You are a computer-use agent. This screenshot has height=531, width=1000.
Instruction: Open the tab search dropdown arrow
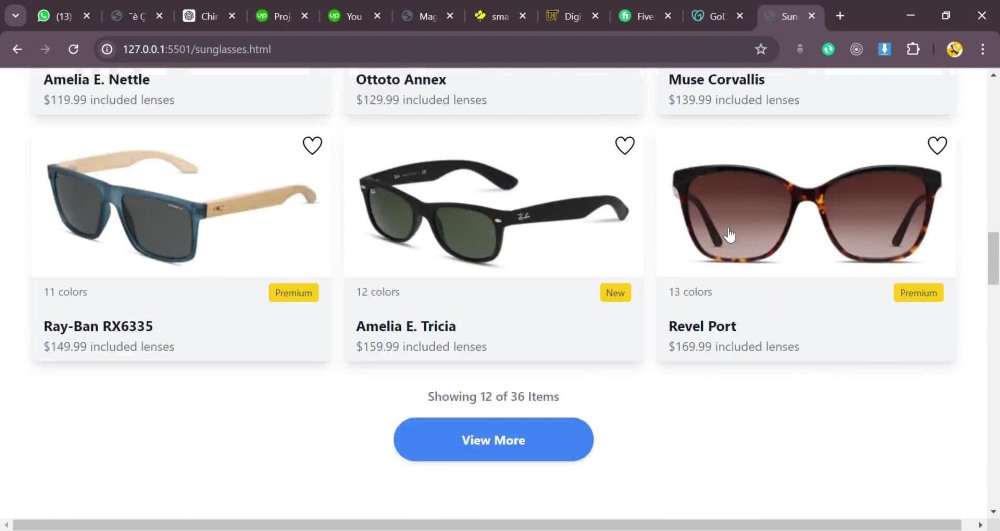coord(15,16)
